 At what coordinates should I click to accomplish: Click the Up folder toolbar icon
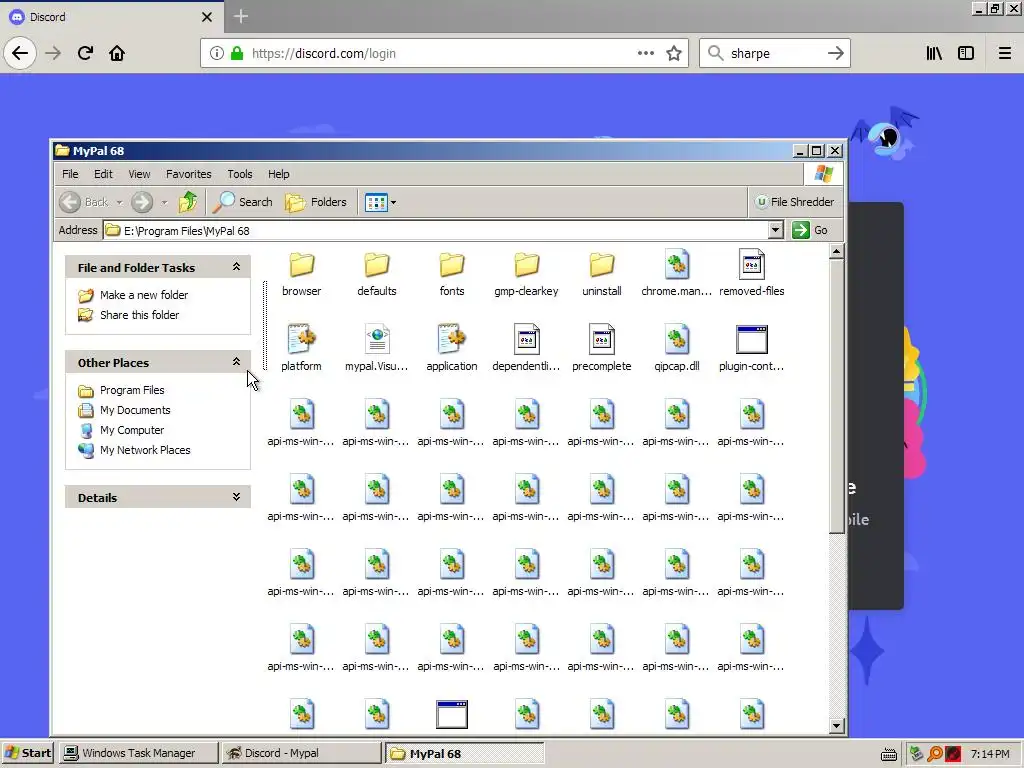point(188,202)
